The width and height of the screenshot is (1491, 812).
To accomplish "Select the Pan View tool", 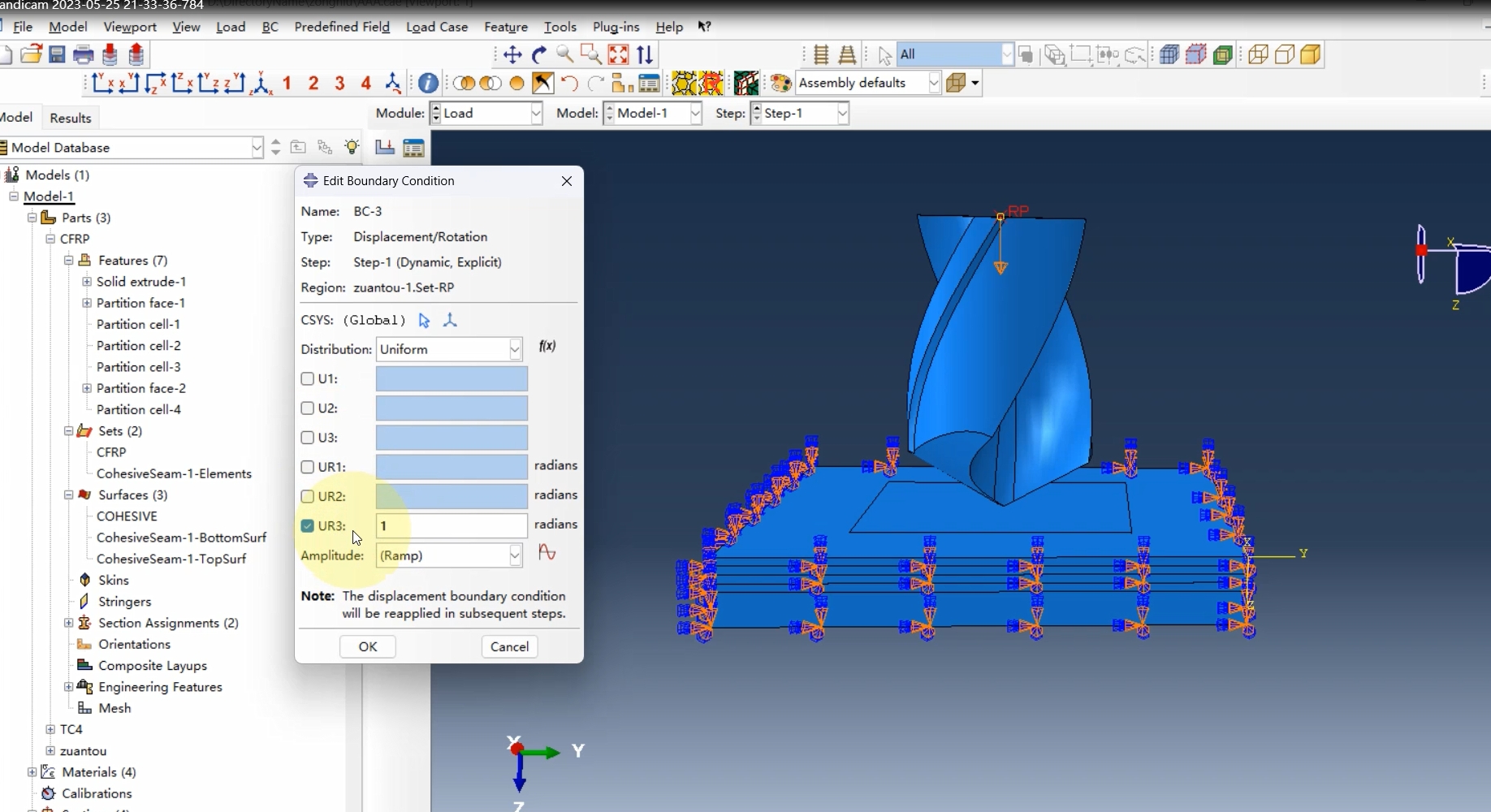I will (512, 55).
